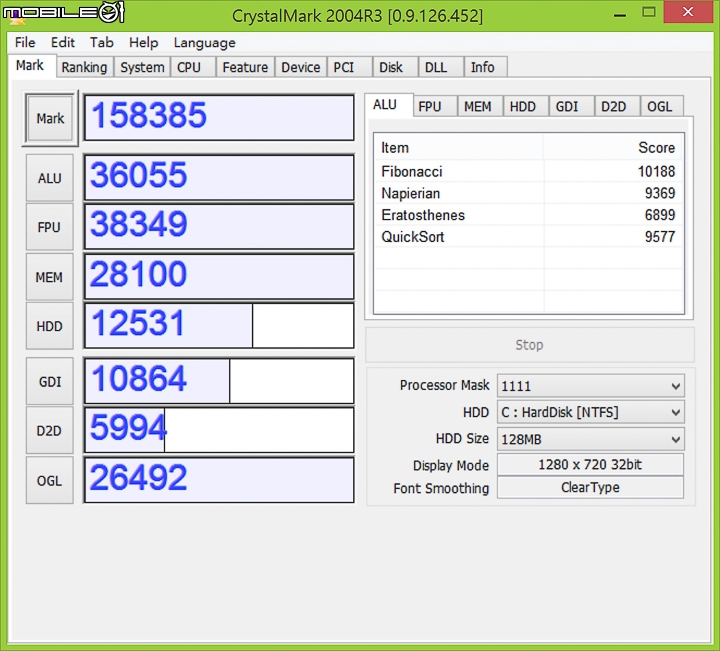Image resolution: width=720 pixels, height=651 pixels.
Task: Select the Eratosthenes row
Action: pyautogui.click(x=529, y=215)
